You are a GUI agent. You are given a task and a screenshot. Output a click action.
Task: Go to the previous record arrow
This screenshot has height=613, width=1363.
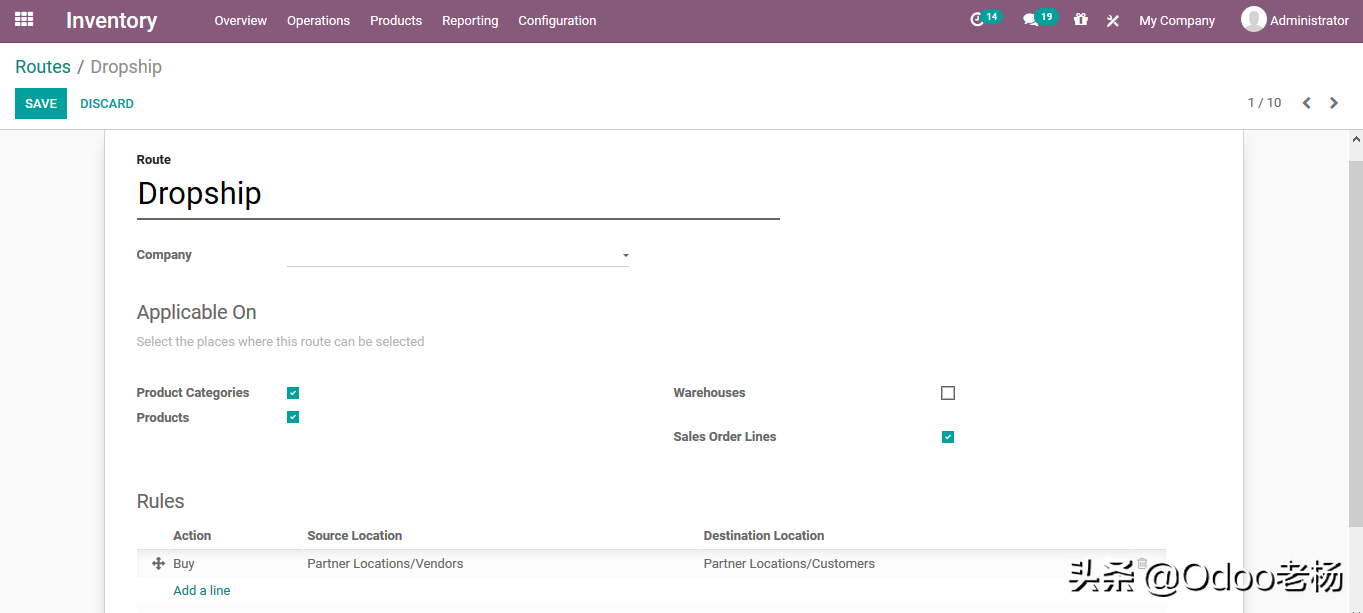[1306, 103]
